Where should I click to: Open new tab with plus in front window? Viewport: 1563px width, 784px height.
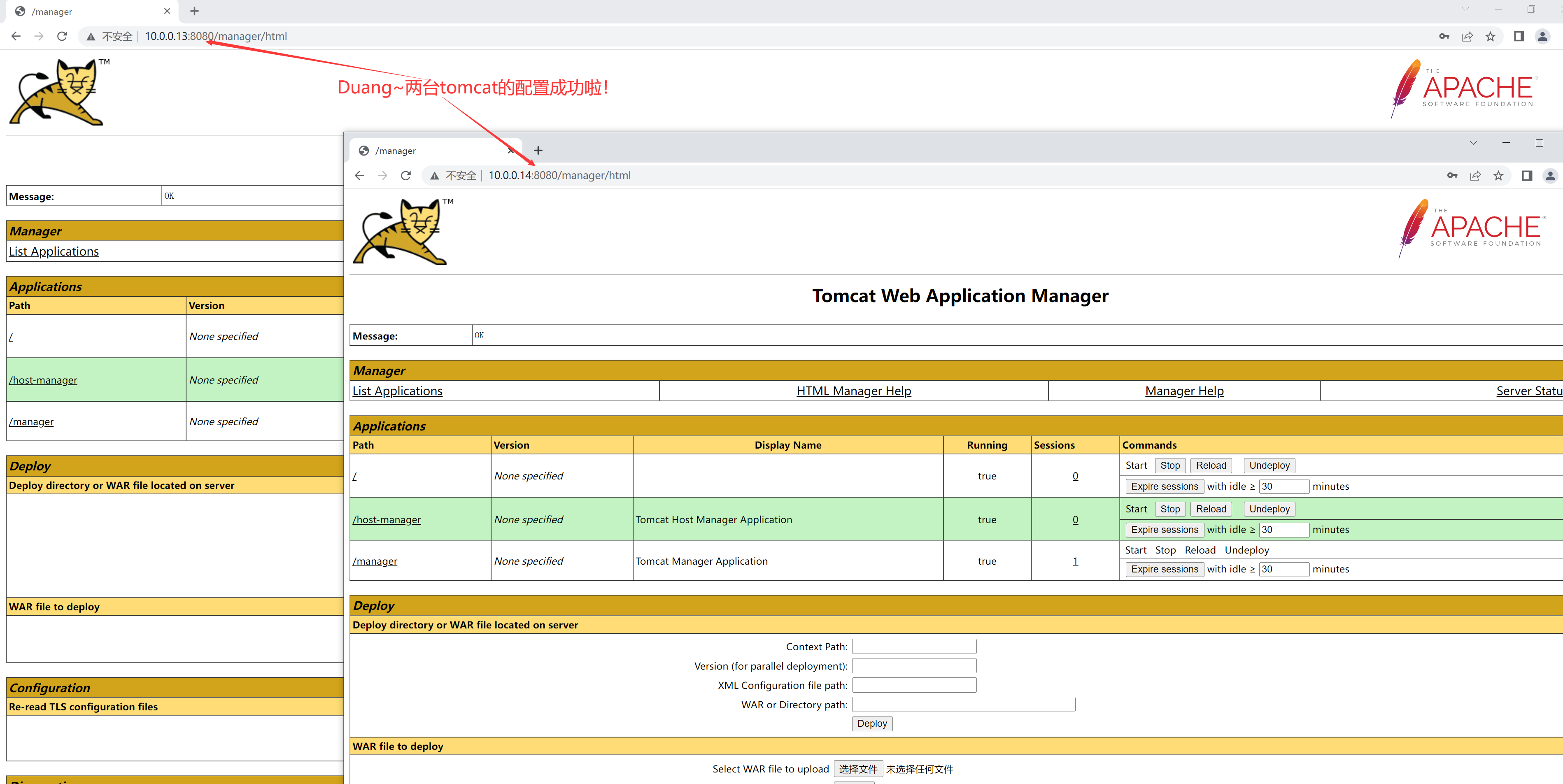[538, 151]
